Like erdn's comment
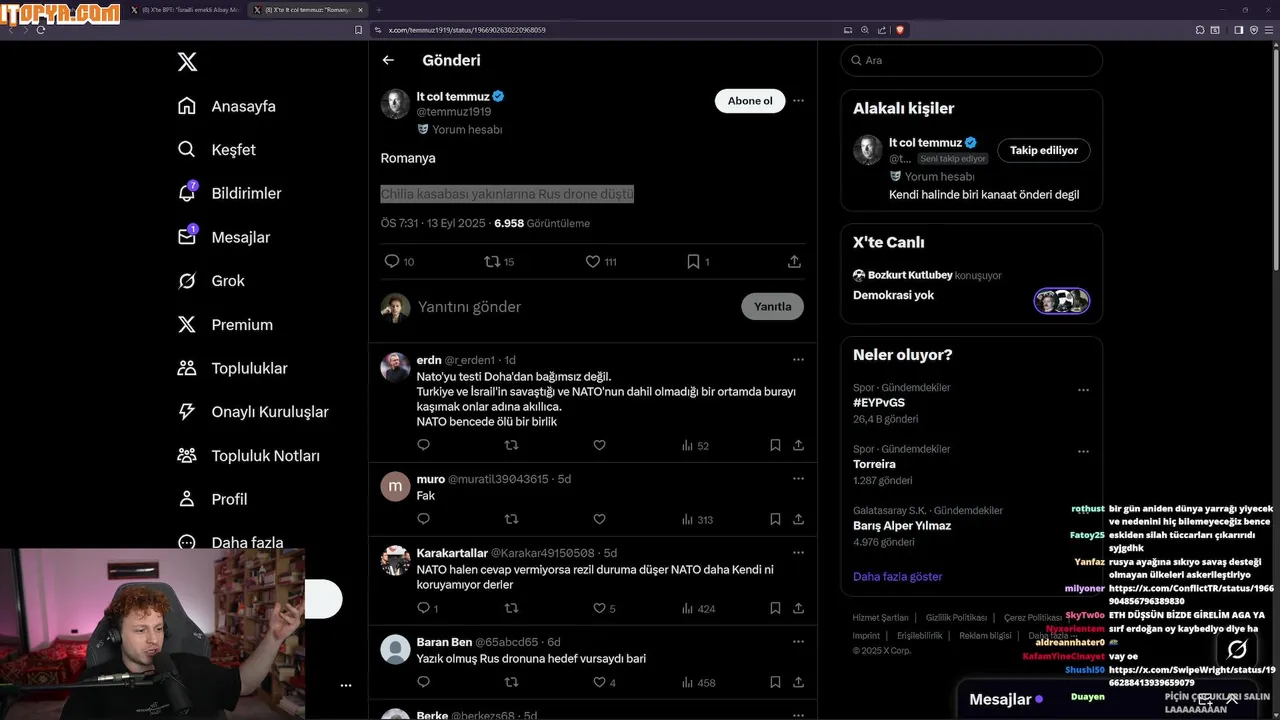1280x720 pixels. point(599,445)
